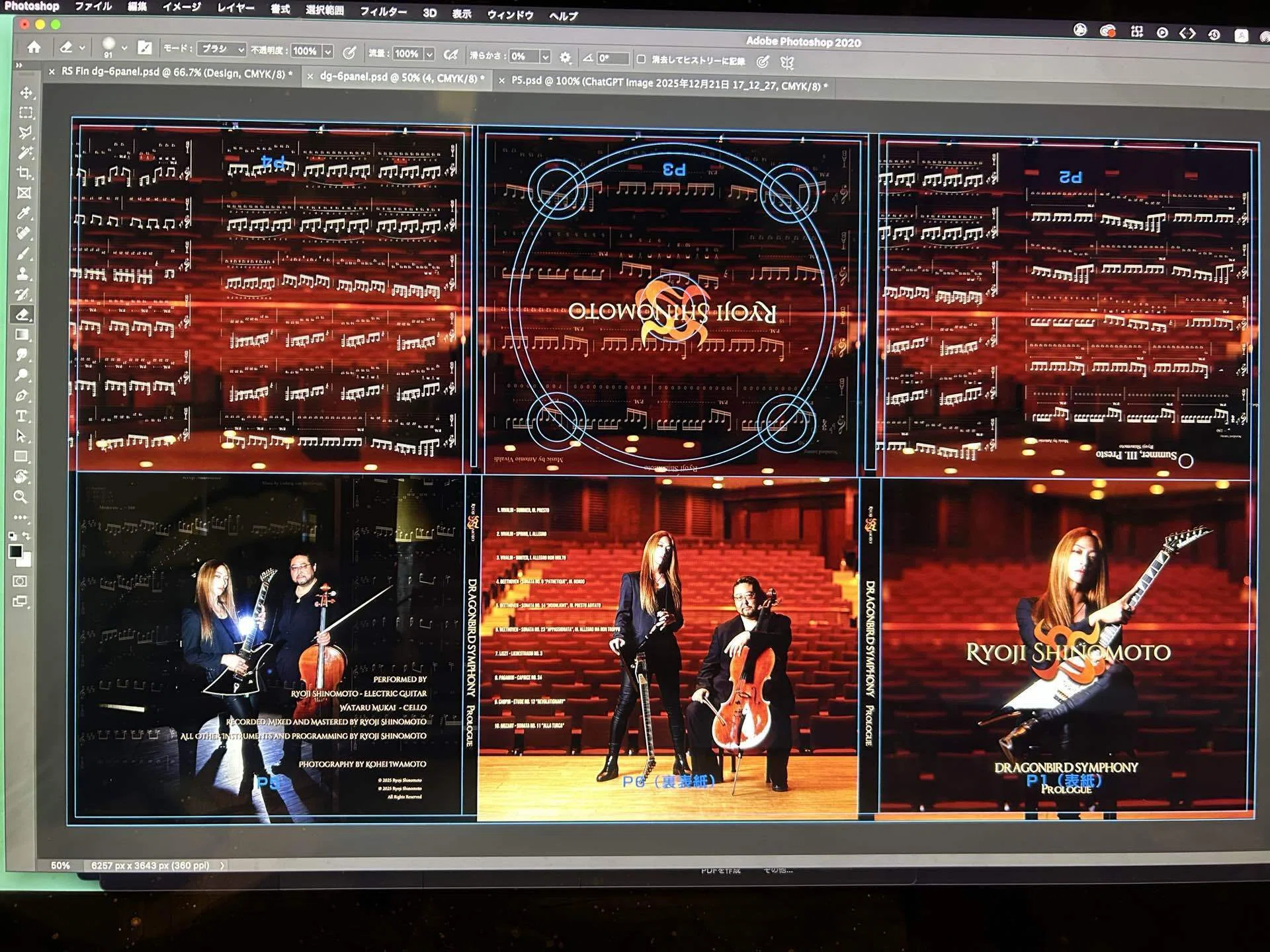Viewport: 1270px width, 952px height.
Task: Select the Dodge tool
Action: [x=22, y=376]
